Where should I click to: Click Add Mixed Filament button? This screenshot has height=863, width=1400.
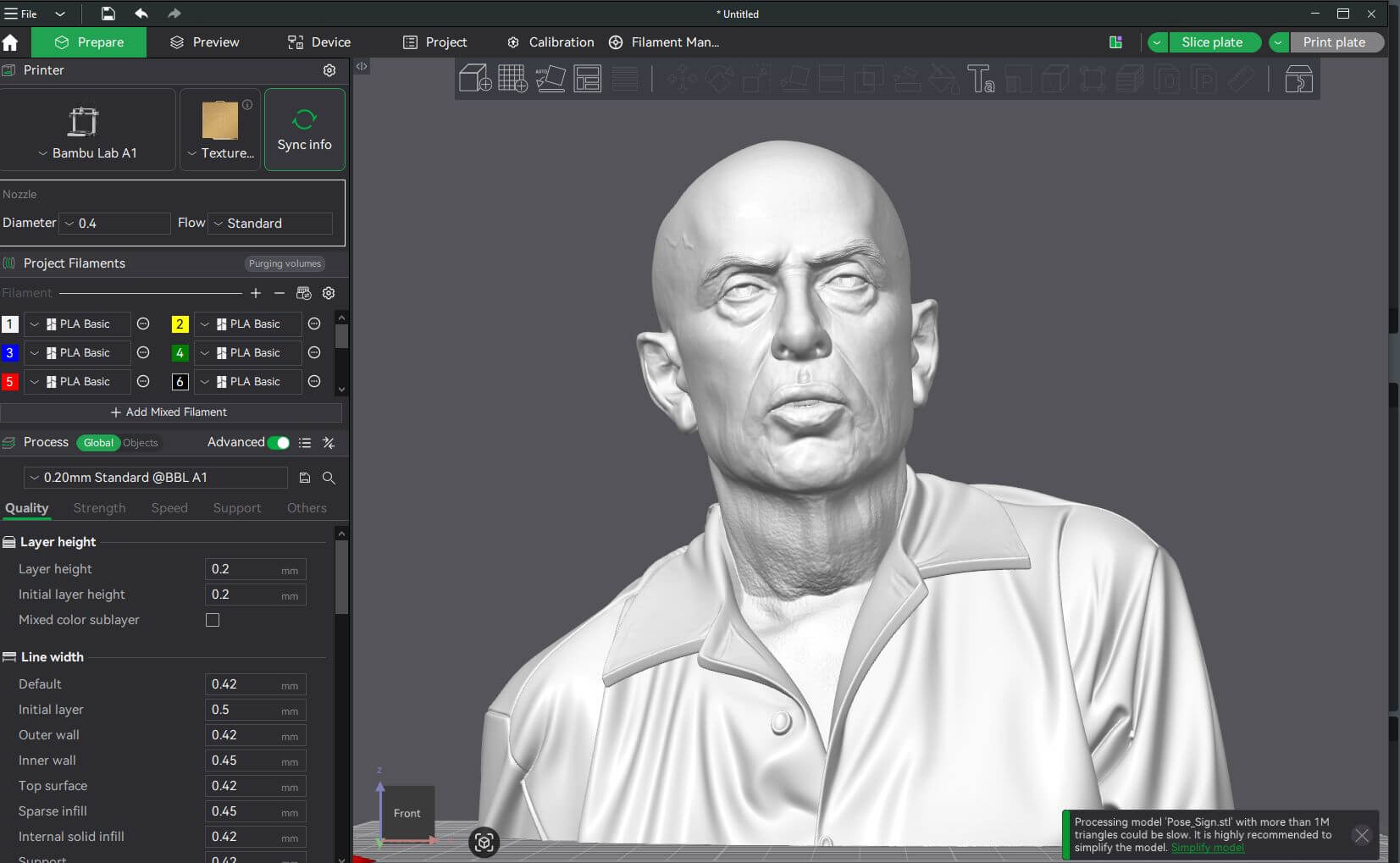click(169, 412)
